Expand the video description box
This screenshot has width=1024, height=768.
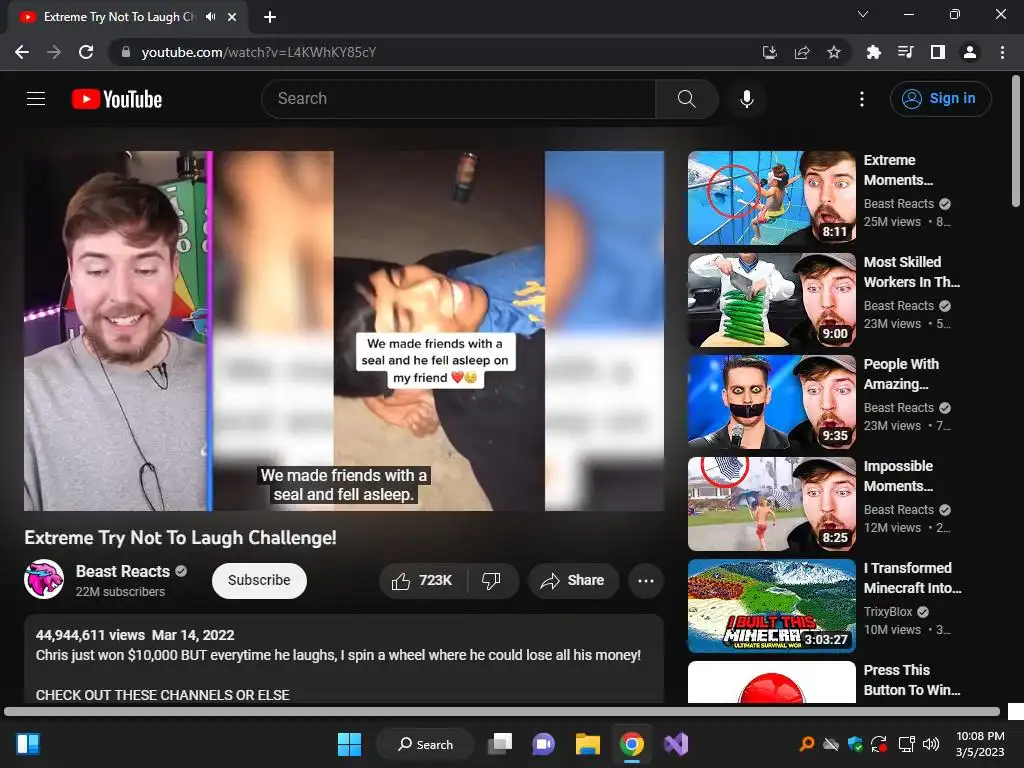tap(344, 658)
